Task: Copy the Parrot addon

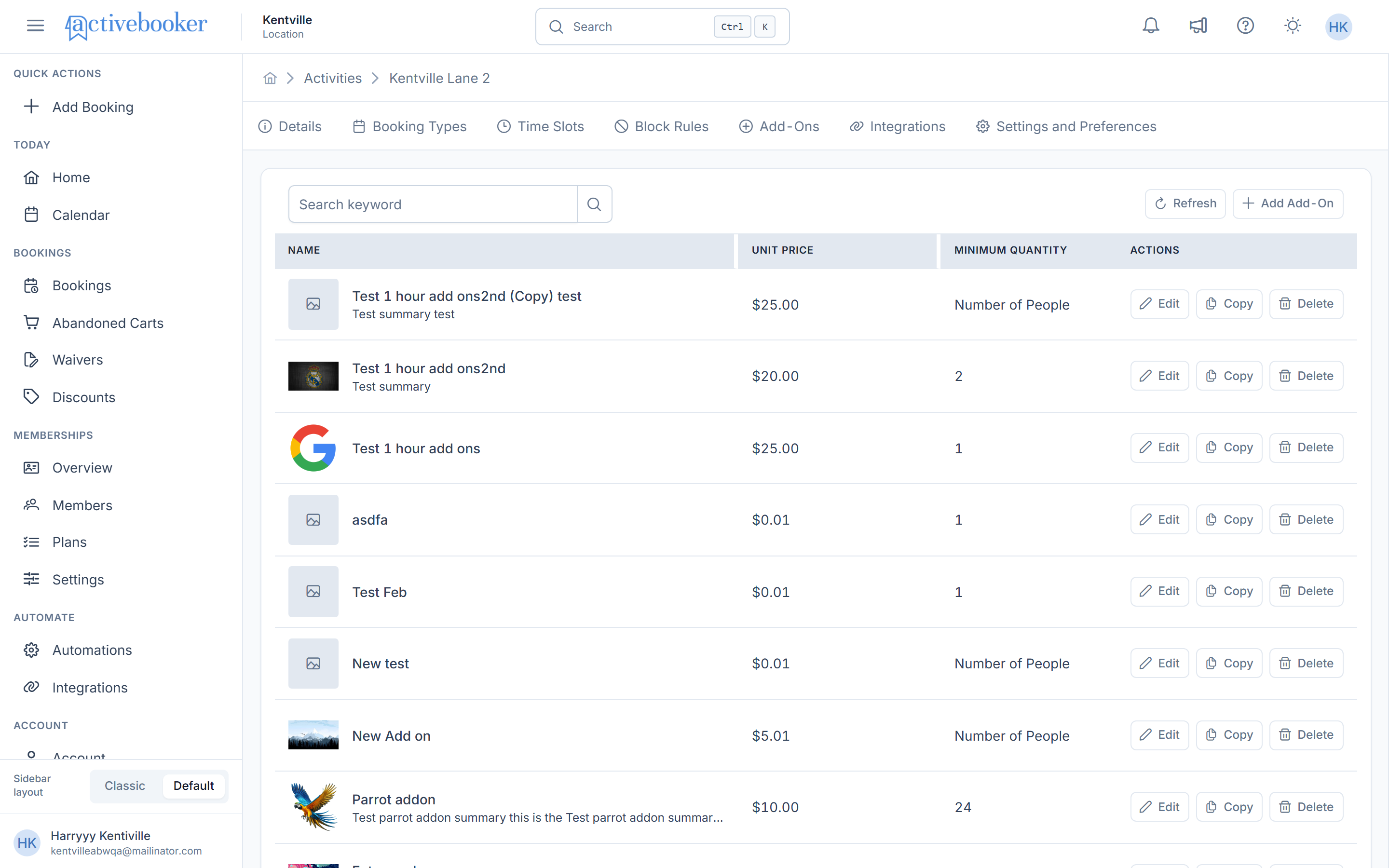Action: click(x=1228, y=807)
